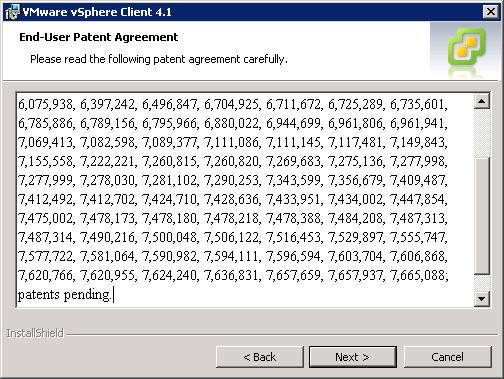Click scrollbar track below the thumb
The image size is (504, 379).
coord(482,283)
